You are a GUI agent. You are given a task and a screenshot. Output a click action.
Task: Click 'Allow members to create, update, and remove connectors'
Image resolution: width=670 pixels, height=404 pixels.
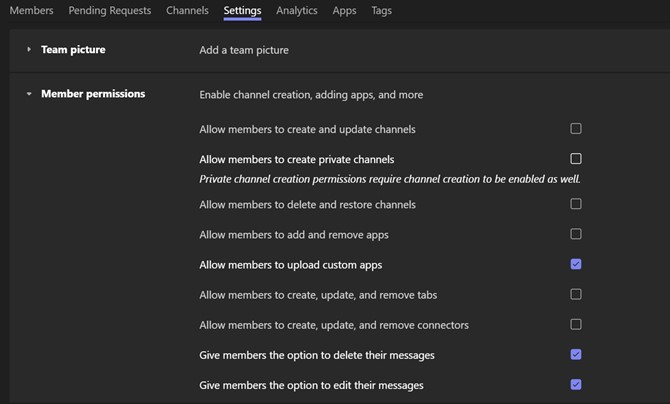[334, 325]
